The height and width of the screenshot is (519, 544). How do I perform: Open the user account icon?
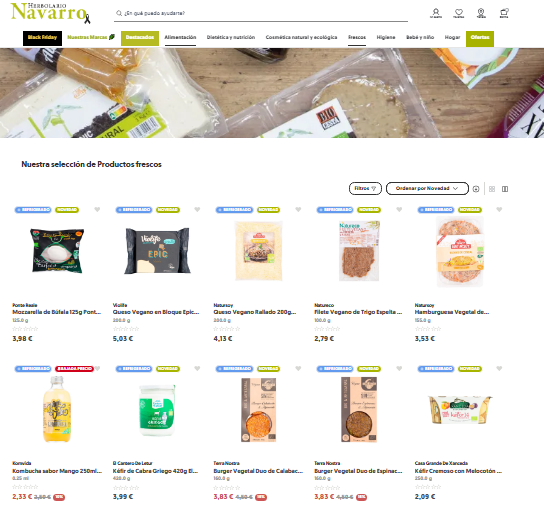[436, 13]
